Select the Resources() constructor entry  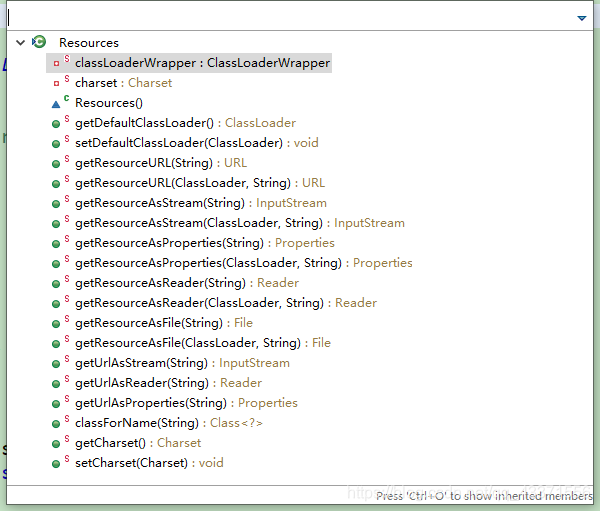point(109,103)
